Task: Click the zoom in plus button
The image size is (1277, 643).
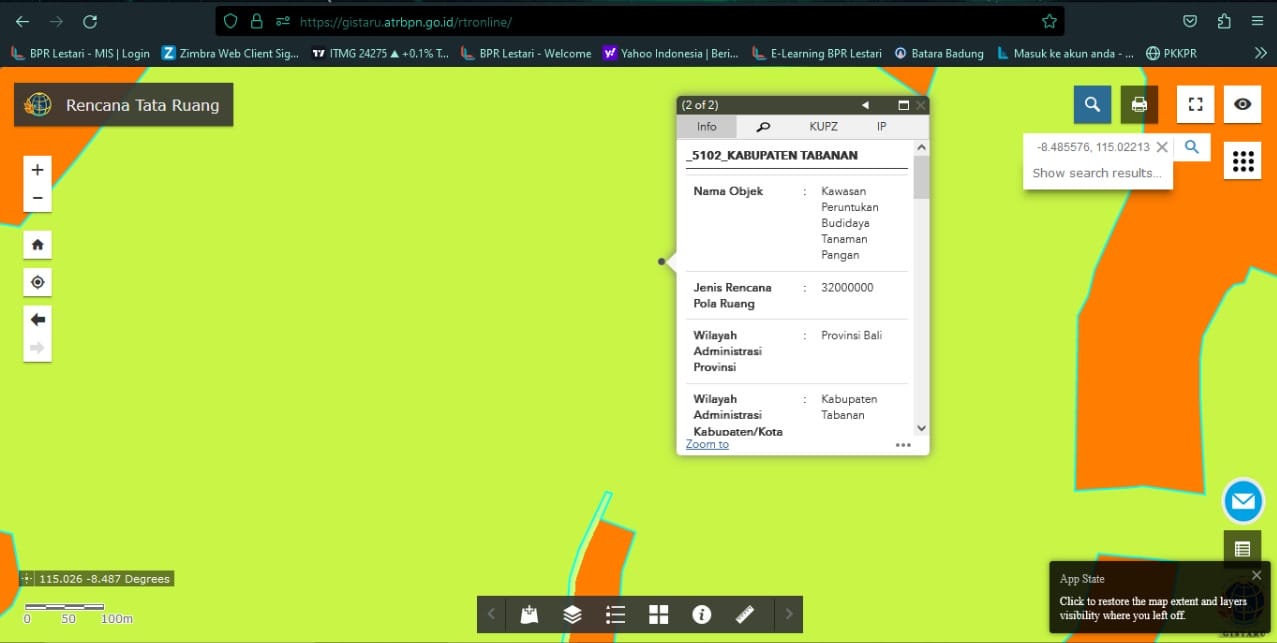Action: [x=38, y=170]
